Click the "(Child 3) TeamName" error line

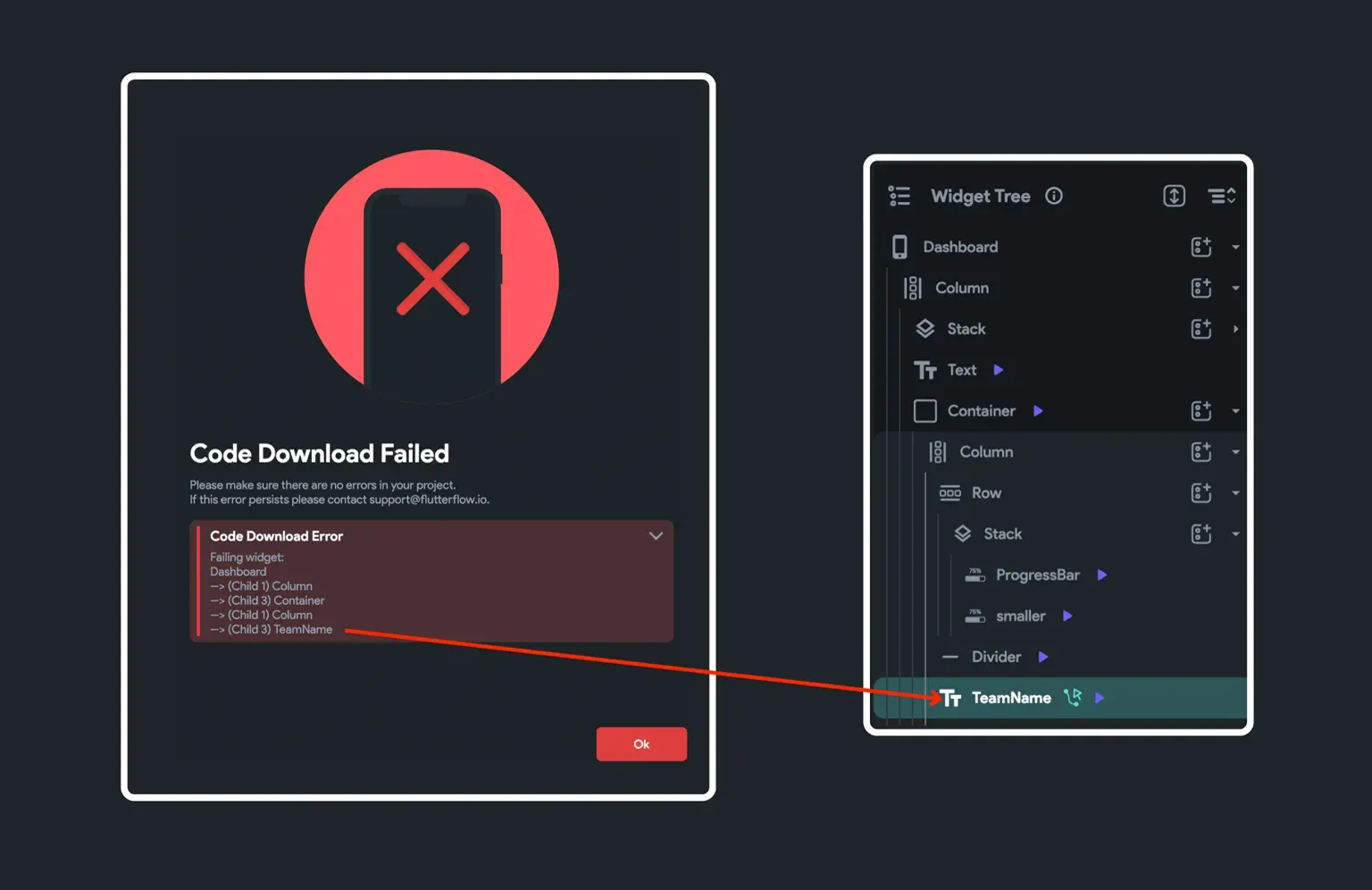coord(272,630)
